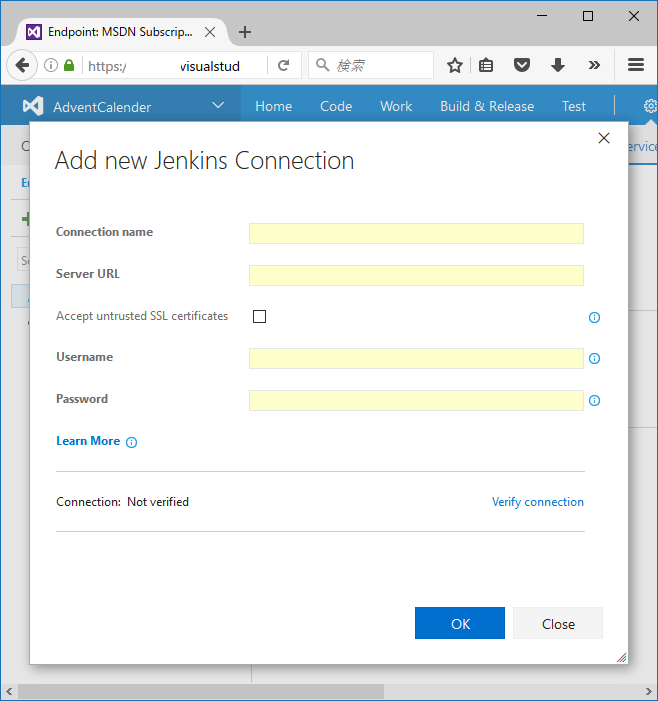The image size is (658, 701).
Task: Open the Learn More link
Action: pos(88,441)
